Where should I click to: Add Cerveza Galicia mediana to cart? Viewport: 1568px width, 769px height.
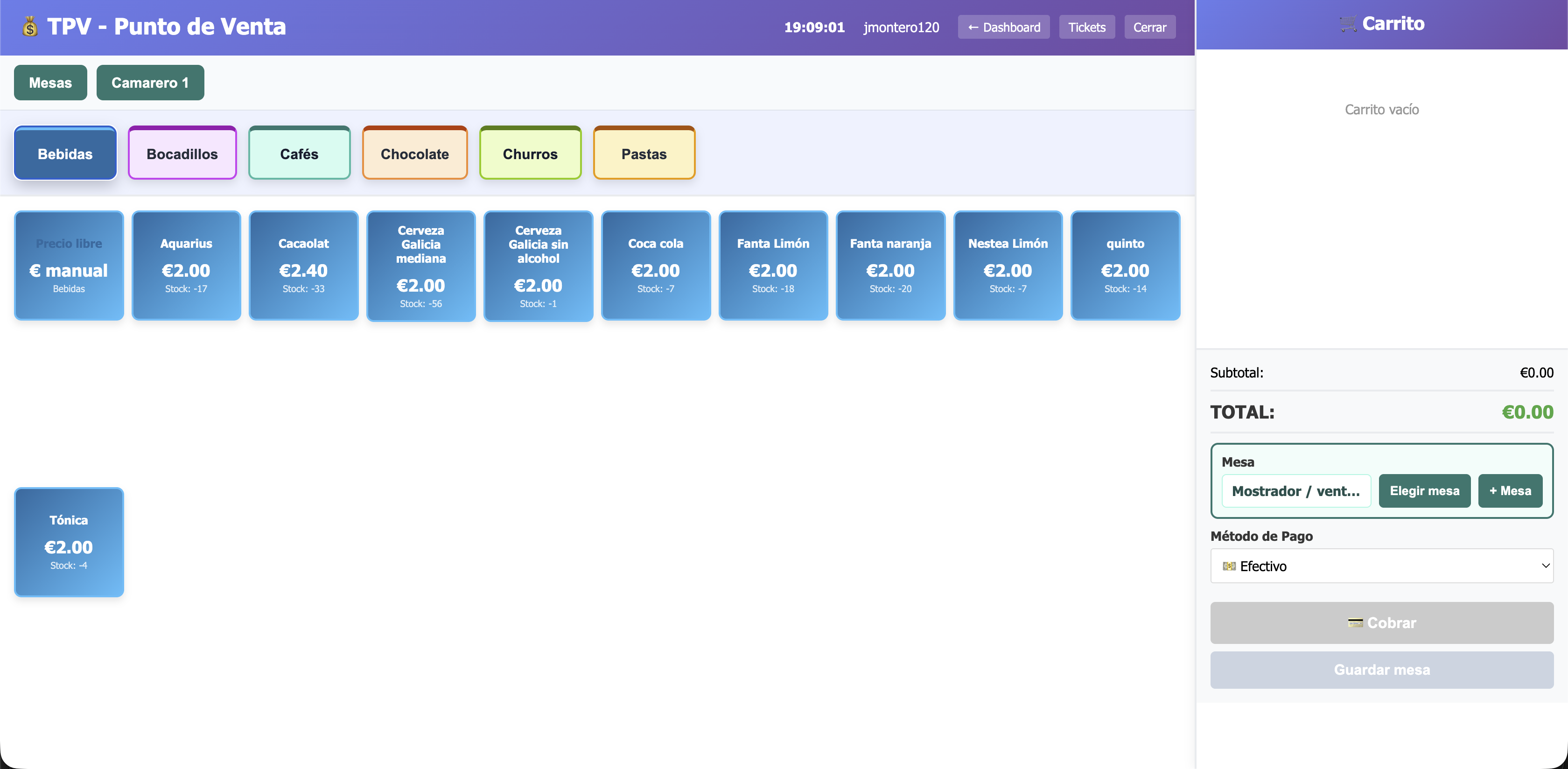(420, 266)
